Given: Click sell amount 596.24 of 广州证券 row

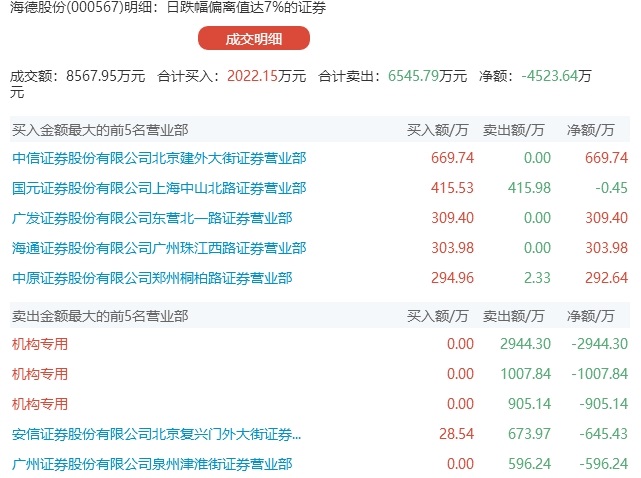Looking at the screenshot, I should point(529,464).
